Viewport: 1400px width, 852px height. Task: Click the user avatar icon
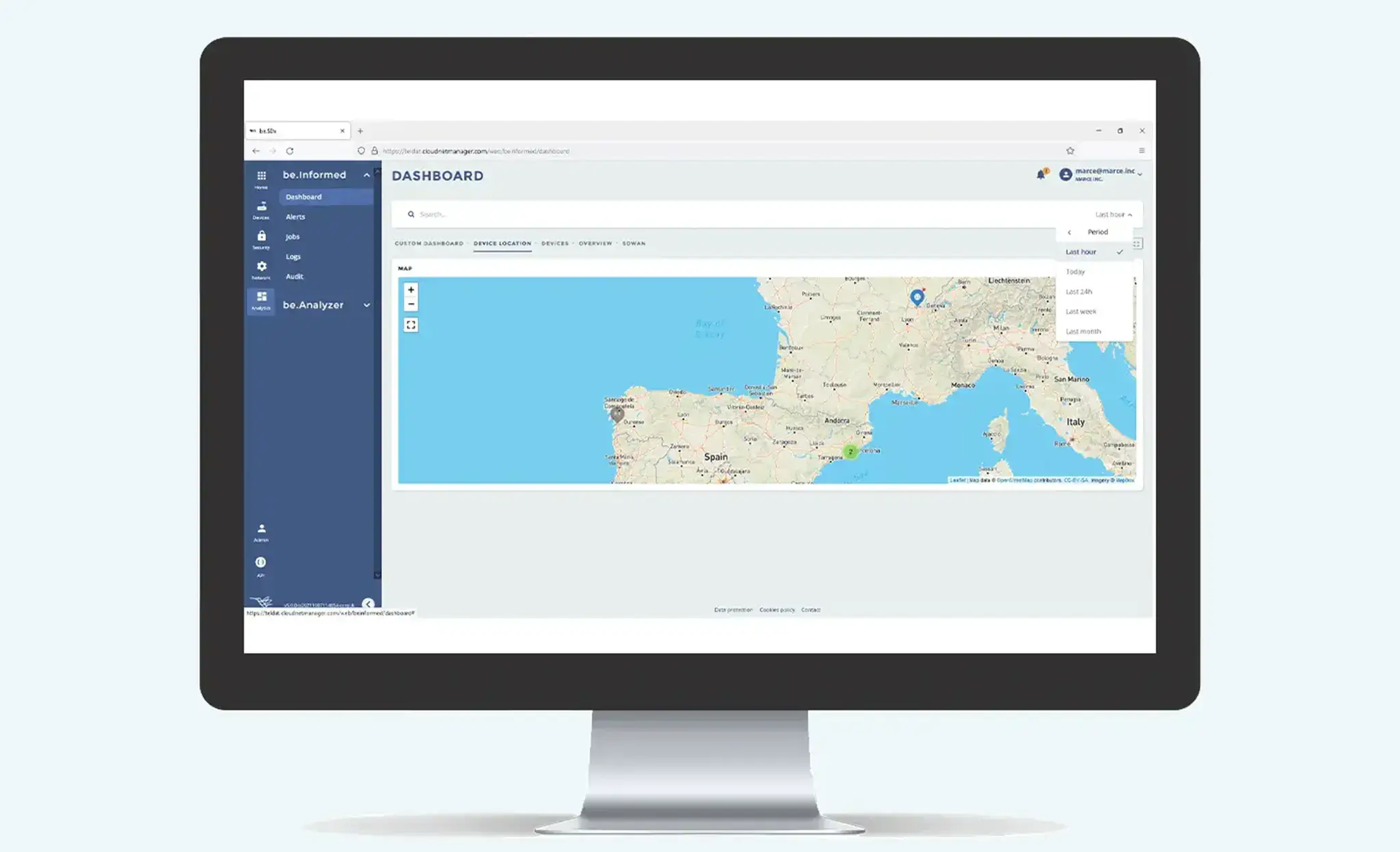tap(1065, 174)
